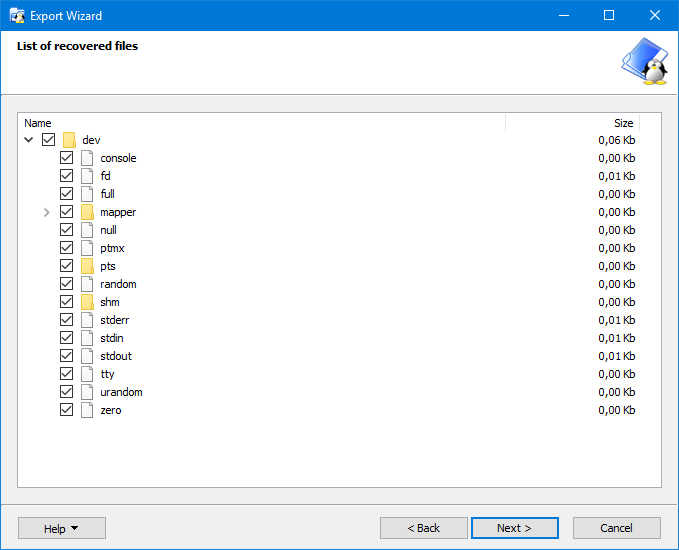Uncheck the fd checkbox
Image resolution: width=679 pixels, height=550 pixels.
tap(66, 176)
